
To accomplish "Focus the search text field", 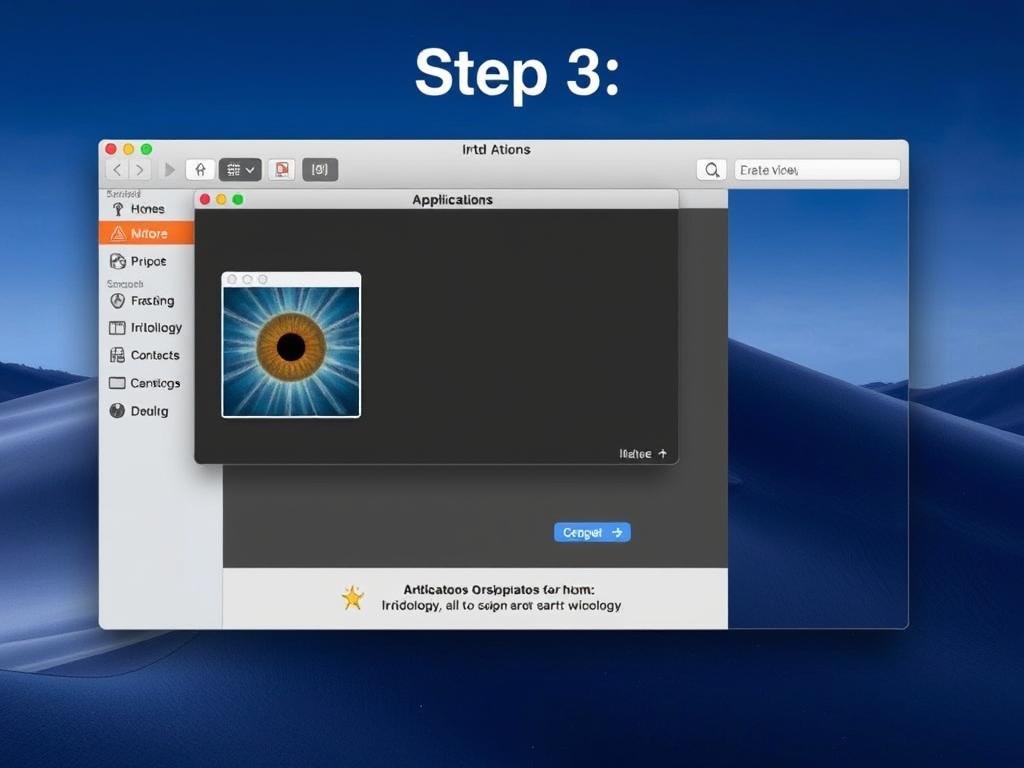I will pyautogui.click(x=817, y=170).
